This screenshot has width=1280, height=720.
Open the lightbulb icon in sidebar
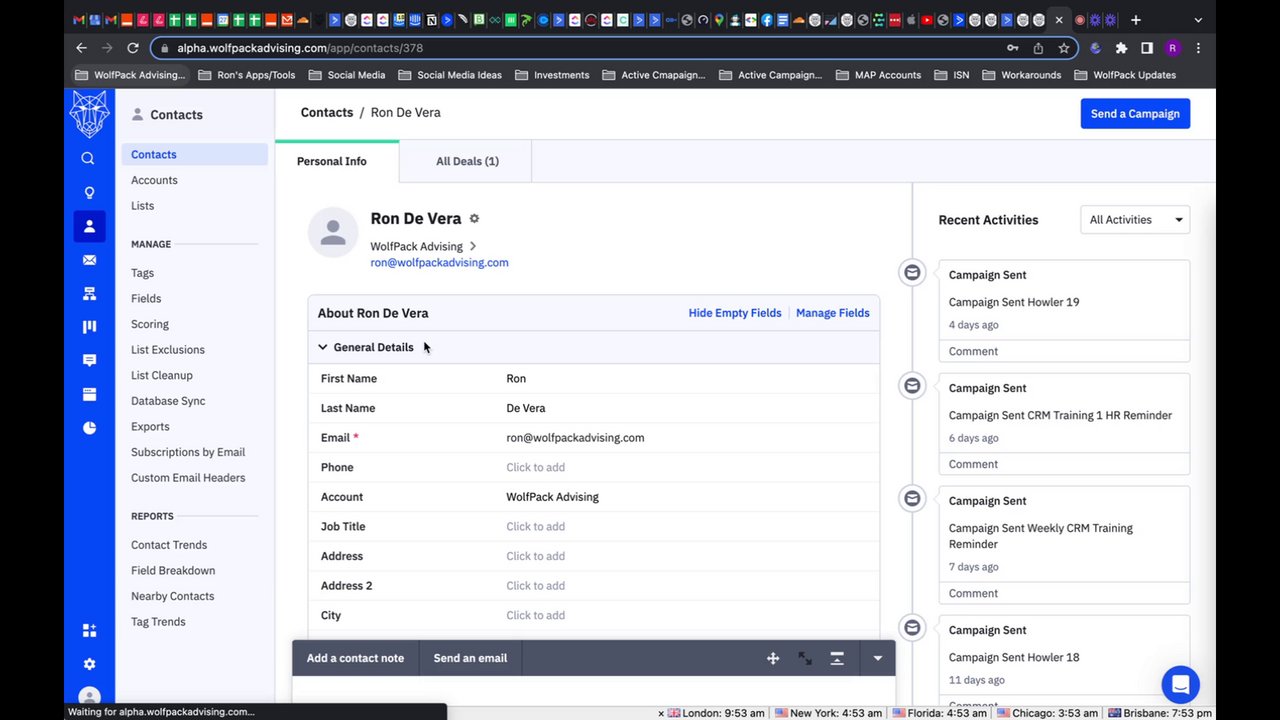click(89, 193)
